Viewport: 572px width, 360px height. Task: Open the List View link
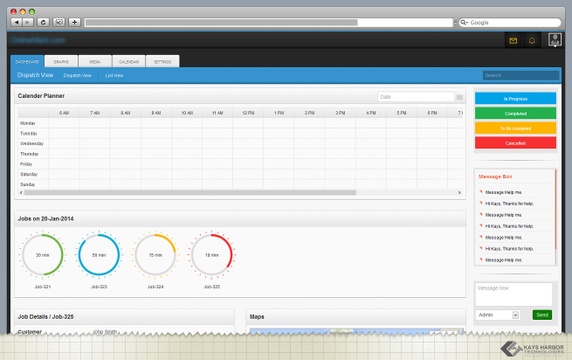click(114, 76)
